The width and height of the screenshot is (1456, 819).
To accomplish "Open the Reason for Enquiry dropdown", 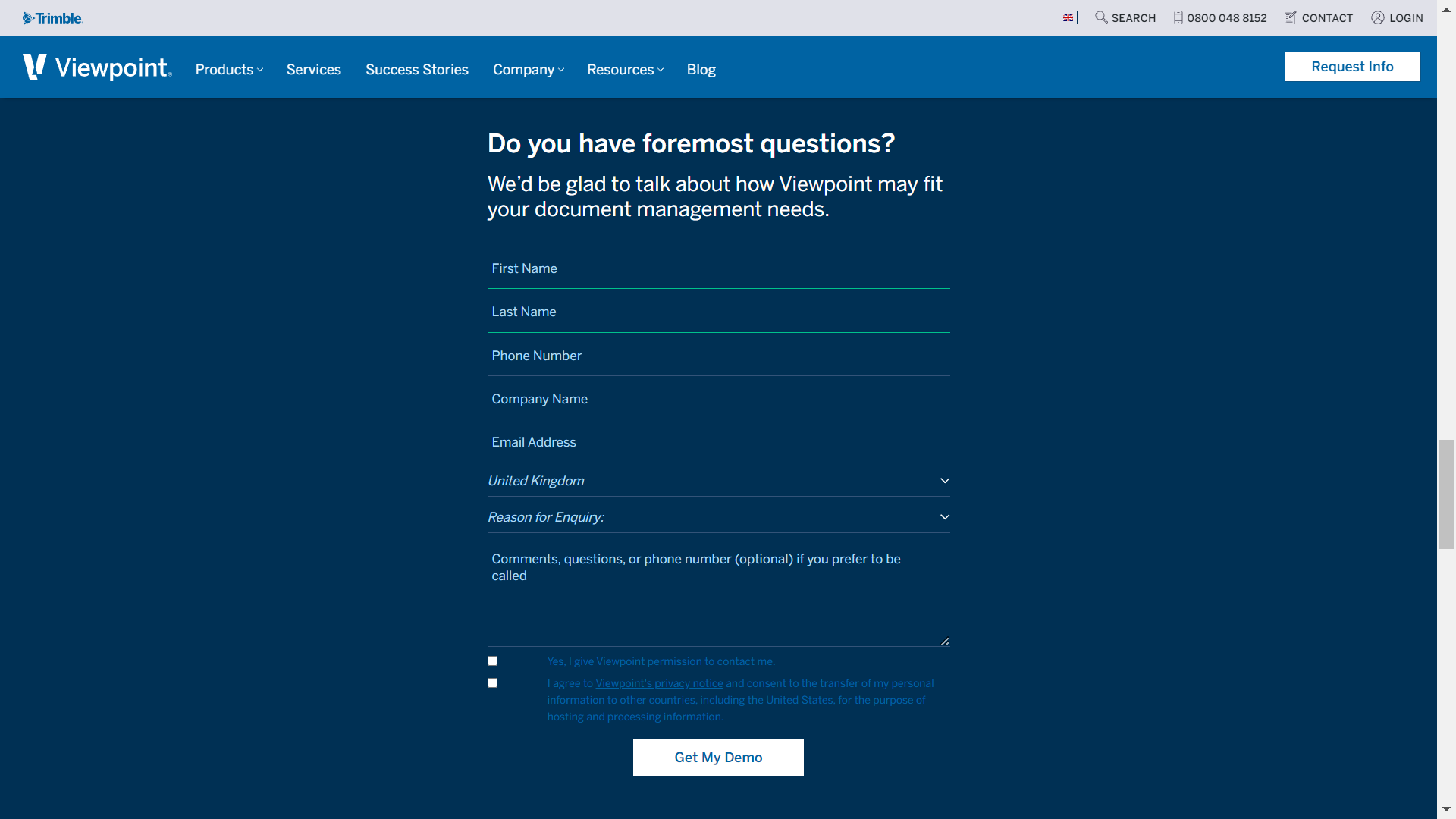I will click(x=718, y=517).
